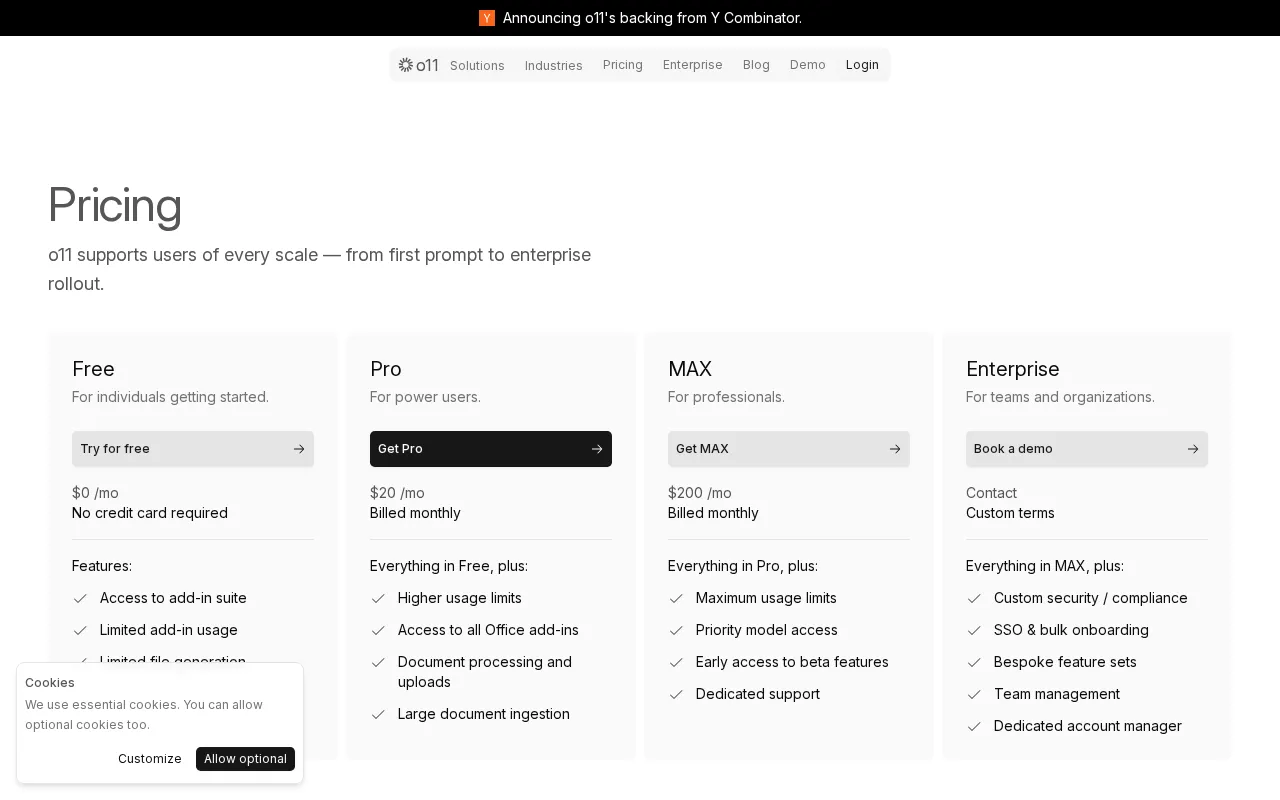This screenshot has width=1280, height=800.
Task: Click the o11 logo icon
Action: click(406, 65)
